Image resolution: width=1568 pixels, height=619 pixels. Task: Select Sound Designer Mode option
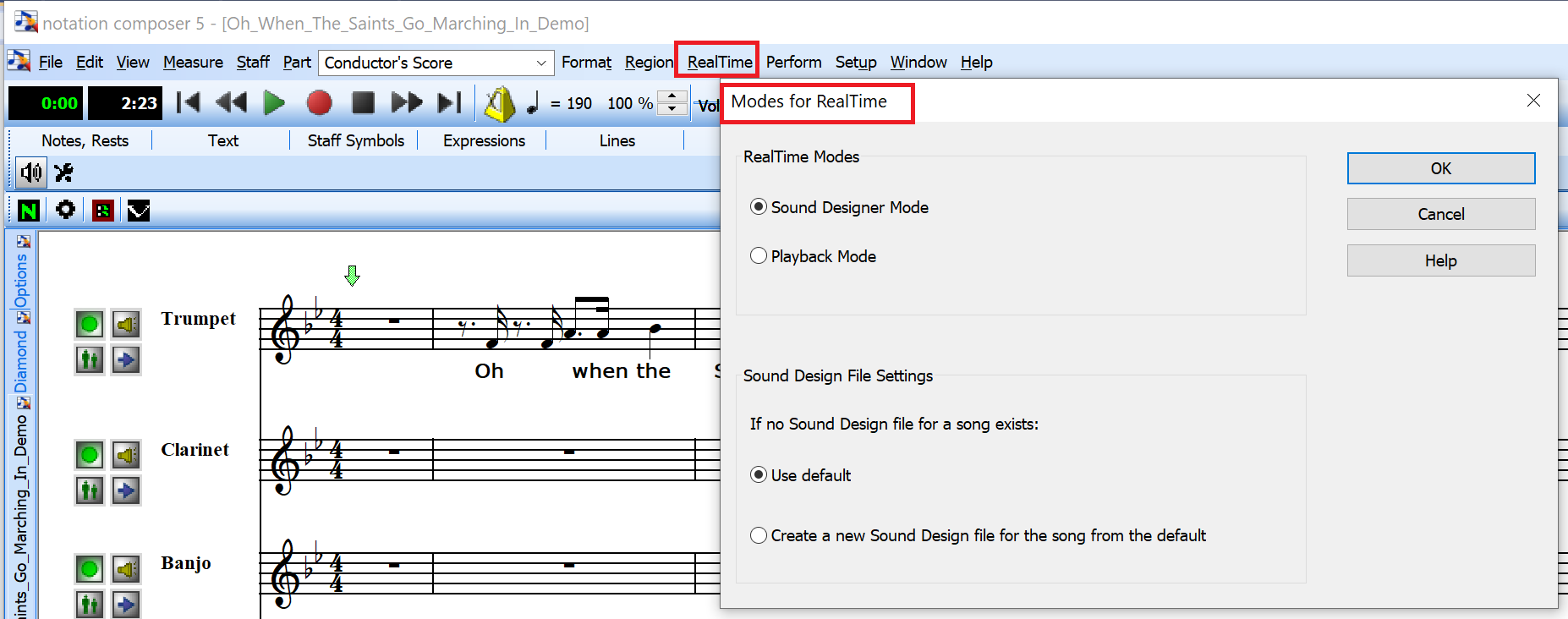click(x=759, y=207)
